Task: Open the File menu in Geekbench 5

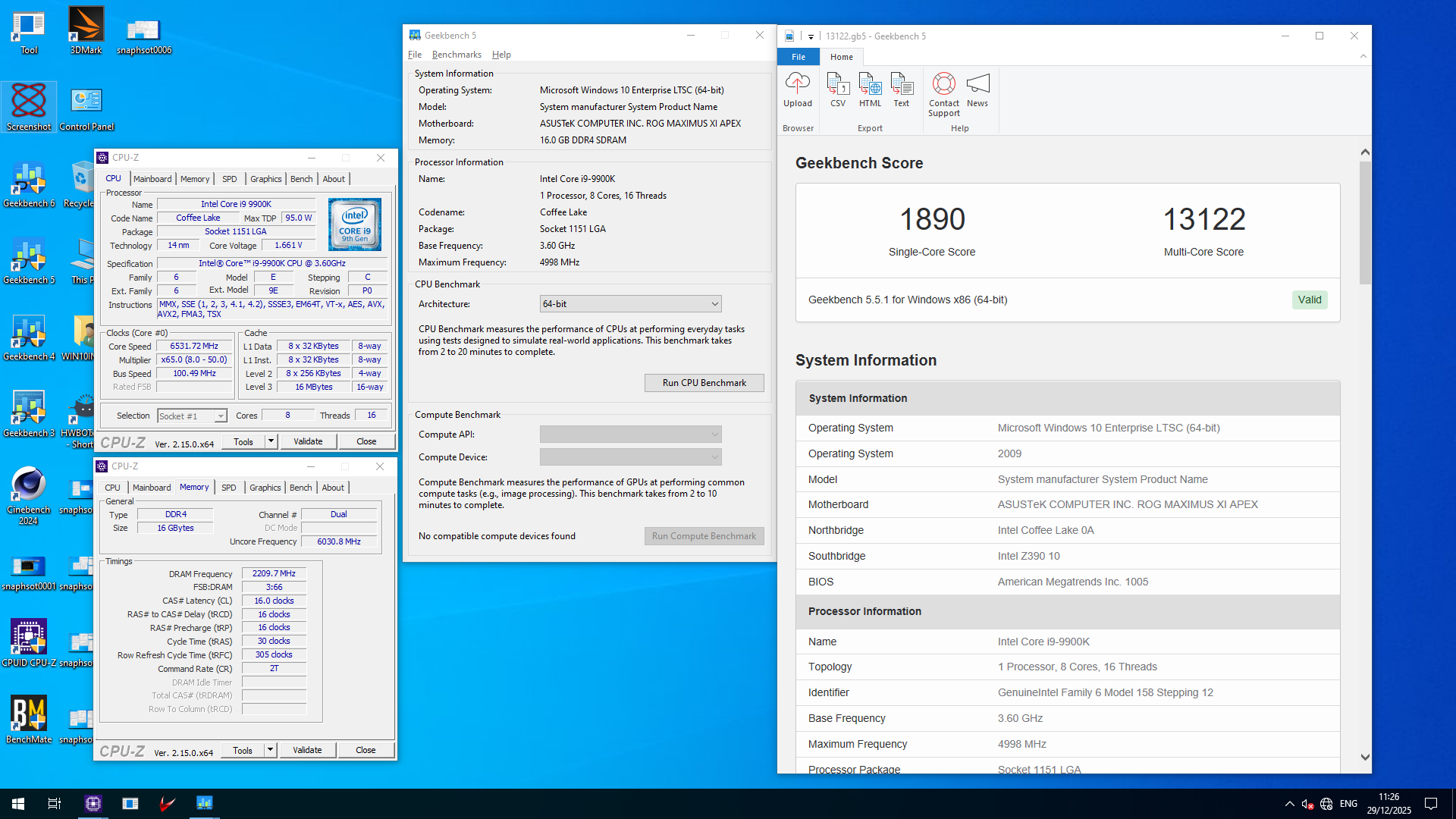Action: click(414, 55)
